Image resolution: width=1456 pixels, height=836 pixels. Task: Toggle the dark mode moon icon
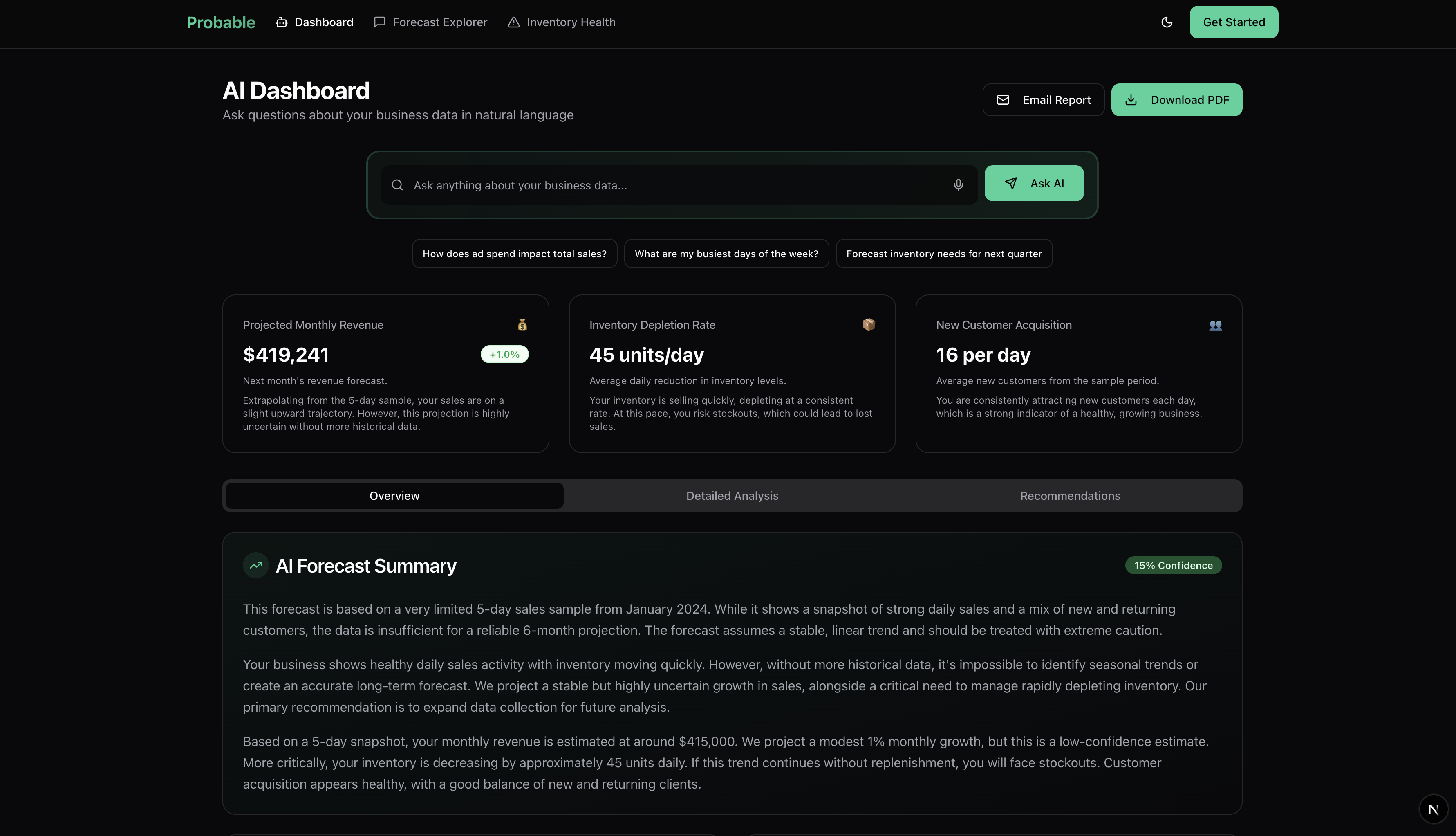coord(1166,22)
